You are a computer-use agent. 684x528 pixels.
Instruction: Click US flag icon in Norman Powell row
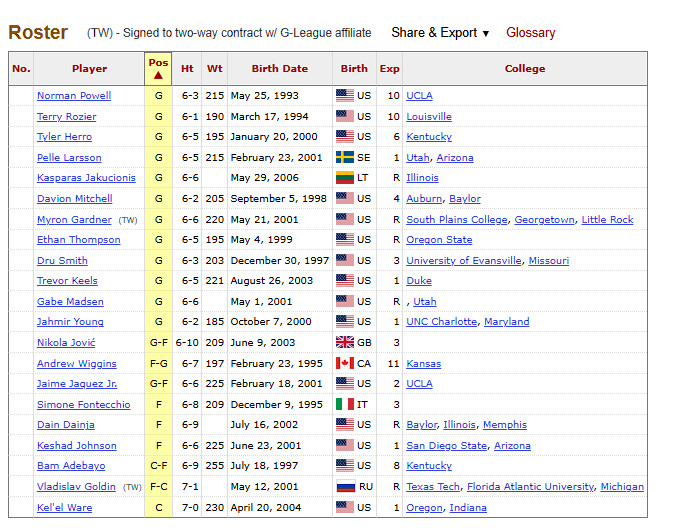click(x=345, y=96)
